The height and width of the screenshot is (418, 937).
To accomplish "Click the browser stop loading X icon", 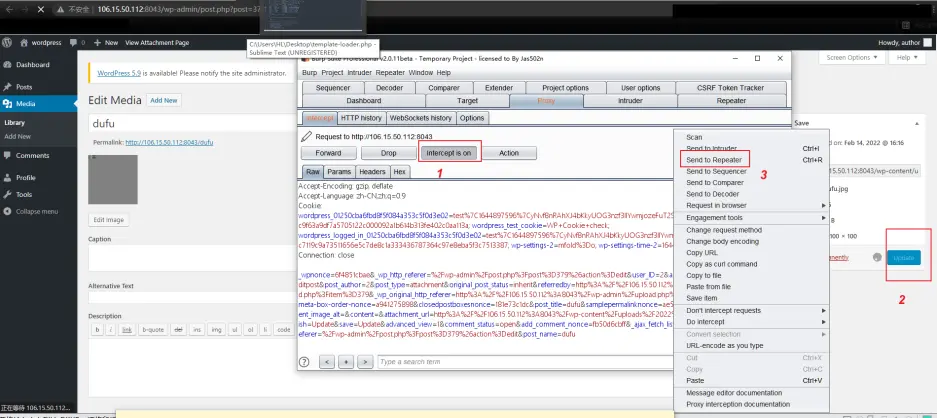I will (x=40, y=10).
